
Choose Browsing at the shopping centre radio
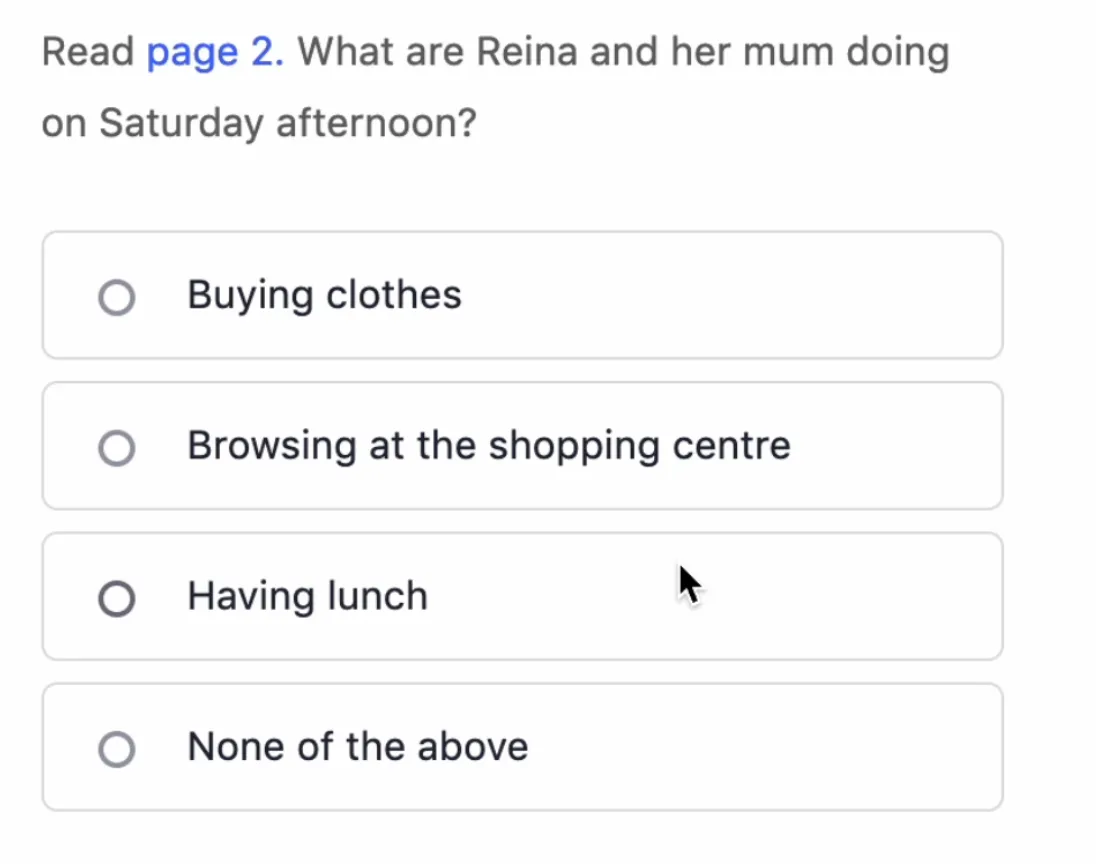click(116, 448)
